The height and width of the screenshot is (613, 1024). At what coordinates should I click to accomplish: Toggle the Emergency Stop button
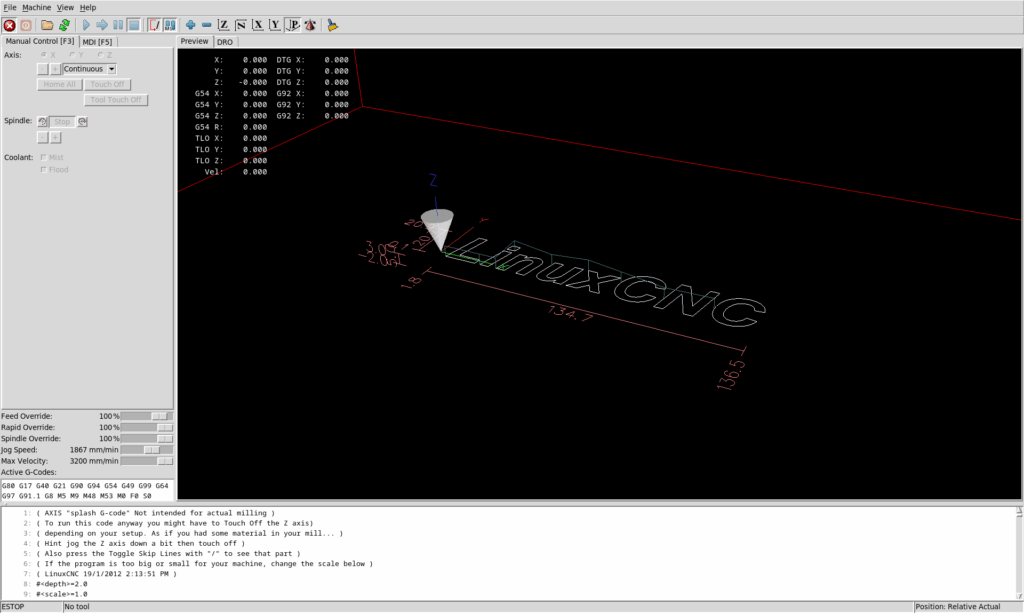(x=9, y=24)
